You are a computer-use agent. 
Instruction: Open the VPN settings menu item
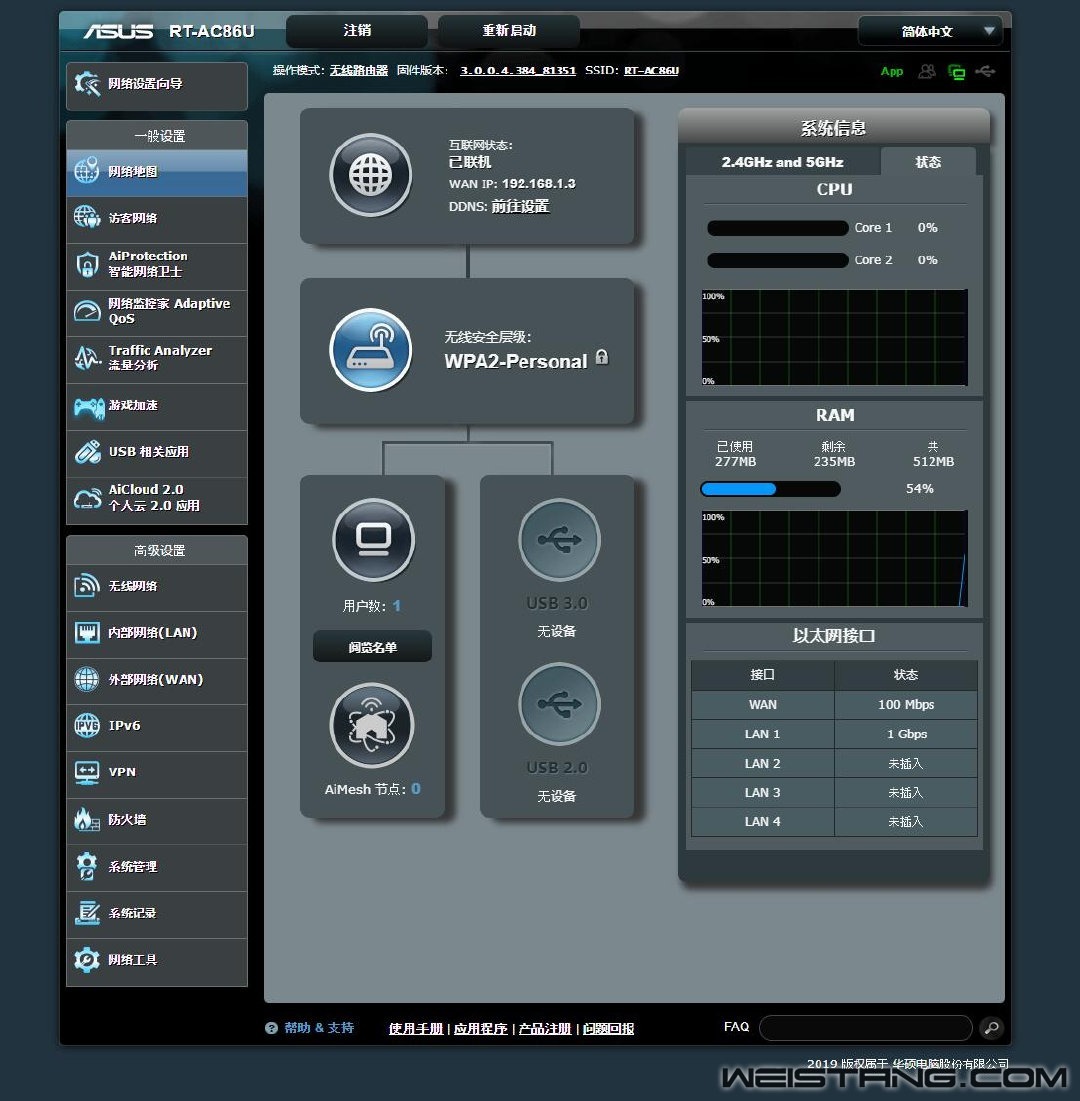(157, 773)
